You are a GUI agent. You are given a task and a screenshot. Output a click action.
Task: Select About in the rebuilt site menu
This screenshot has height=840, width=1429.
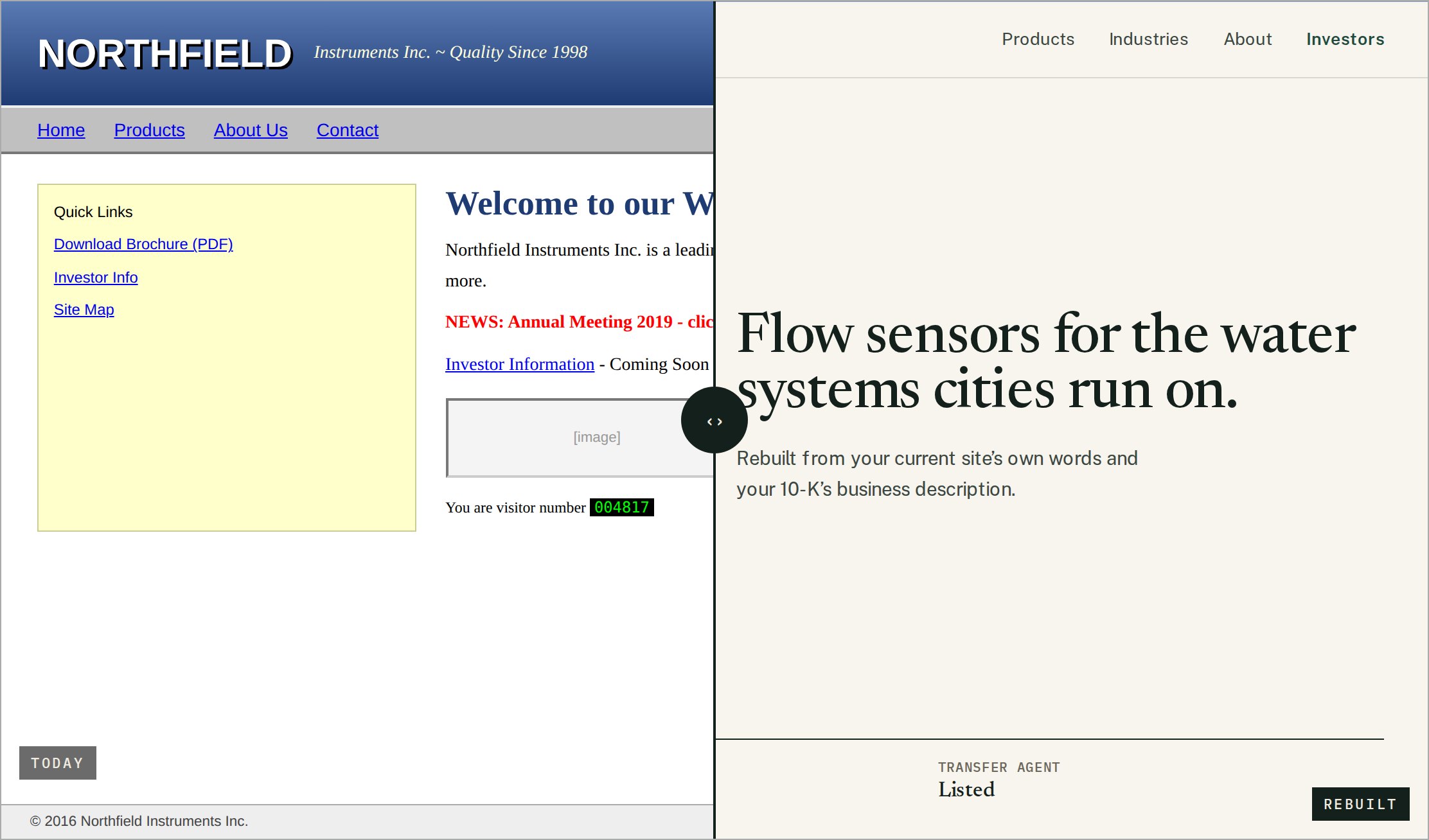click(x=1247, y=39)
